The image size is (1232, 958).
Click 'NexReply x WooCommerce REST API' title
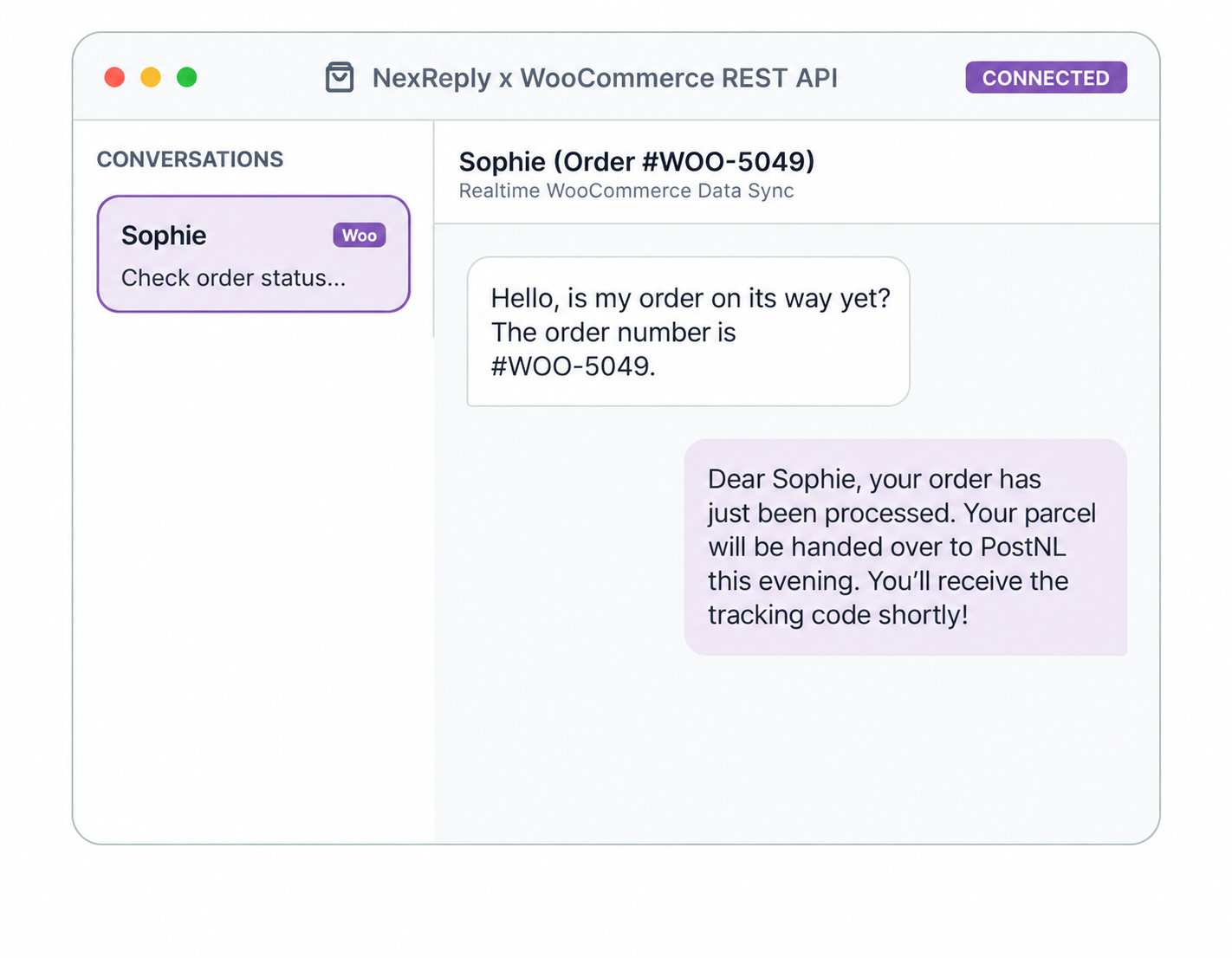[x=605, y=78]
